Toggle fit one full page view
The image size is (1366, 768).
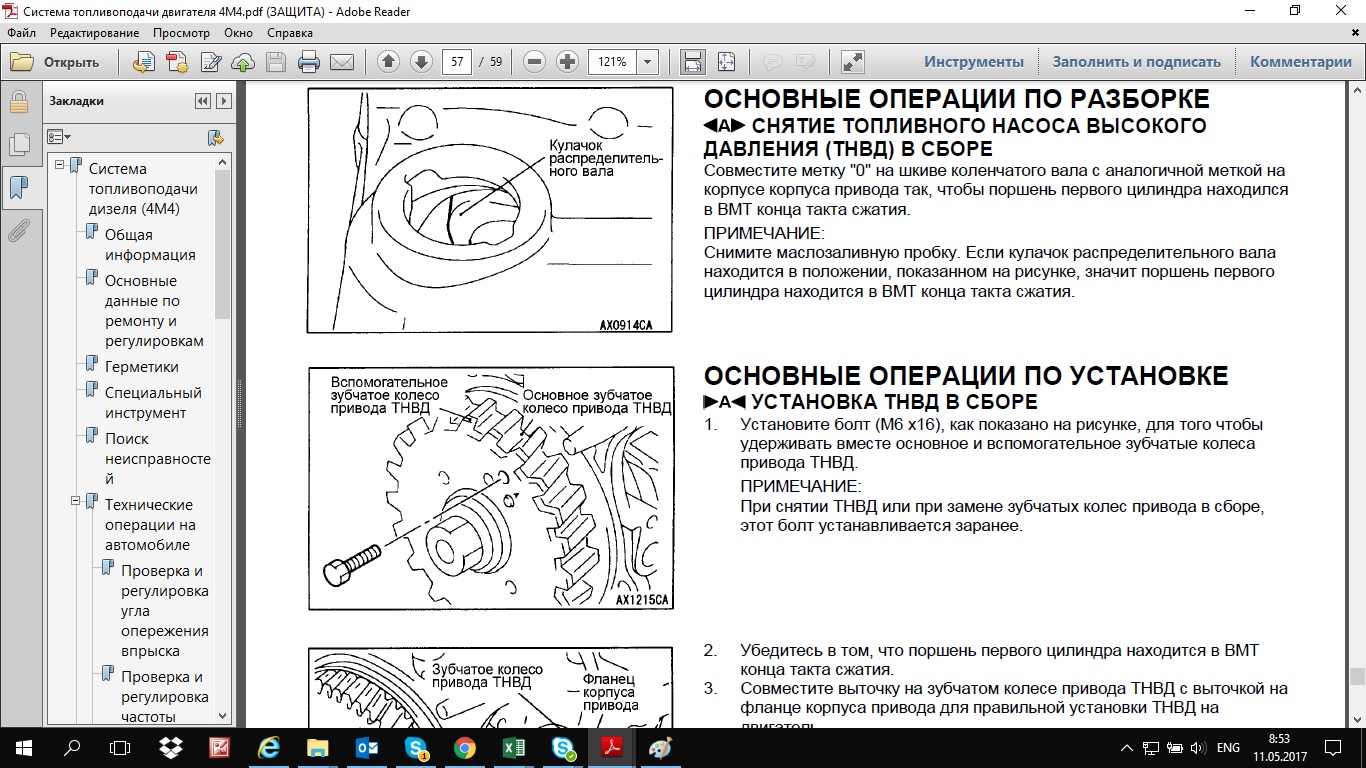[x=725, y=62]
